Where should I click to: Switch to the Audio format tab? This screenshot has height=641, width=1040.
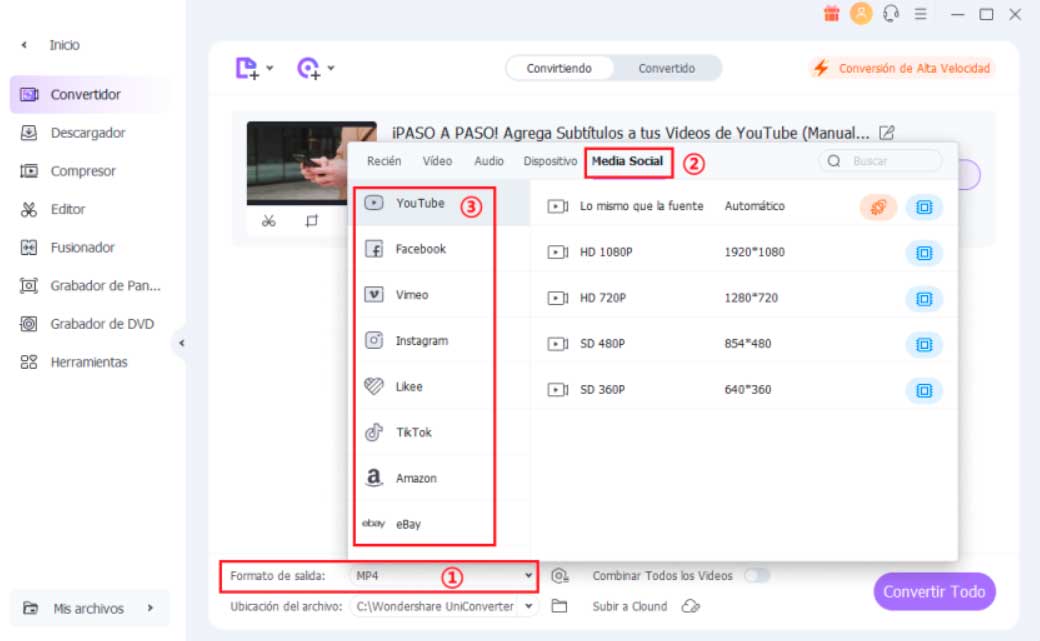point(489,161)
